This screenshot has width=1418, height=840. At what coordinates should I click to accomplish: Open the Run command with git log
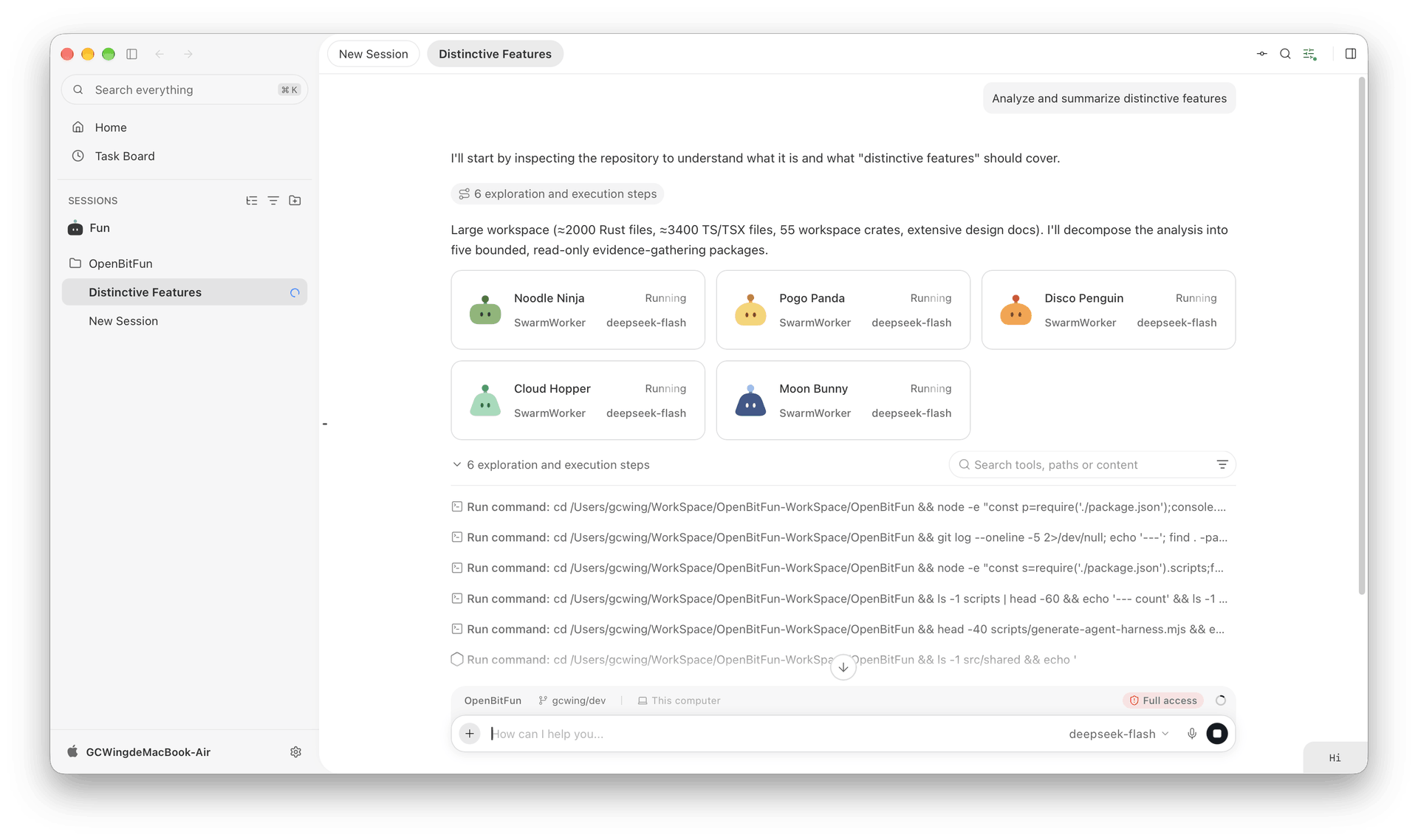point(840,537)
